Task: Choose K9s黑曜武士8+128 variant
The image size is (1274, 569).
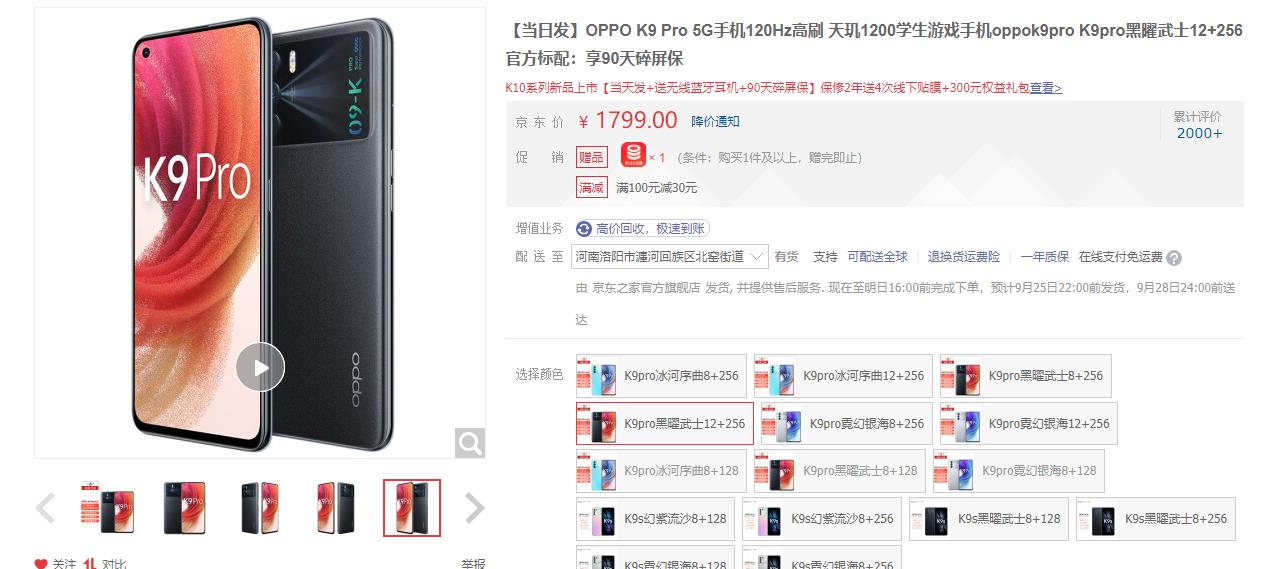Action: tap(991, 519)
